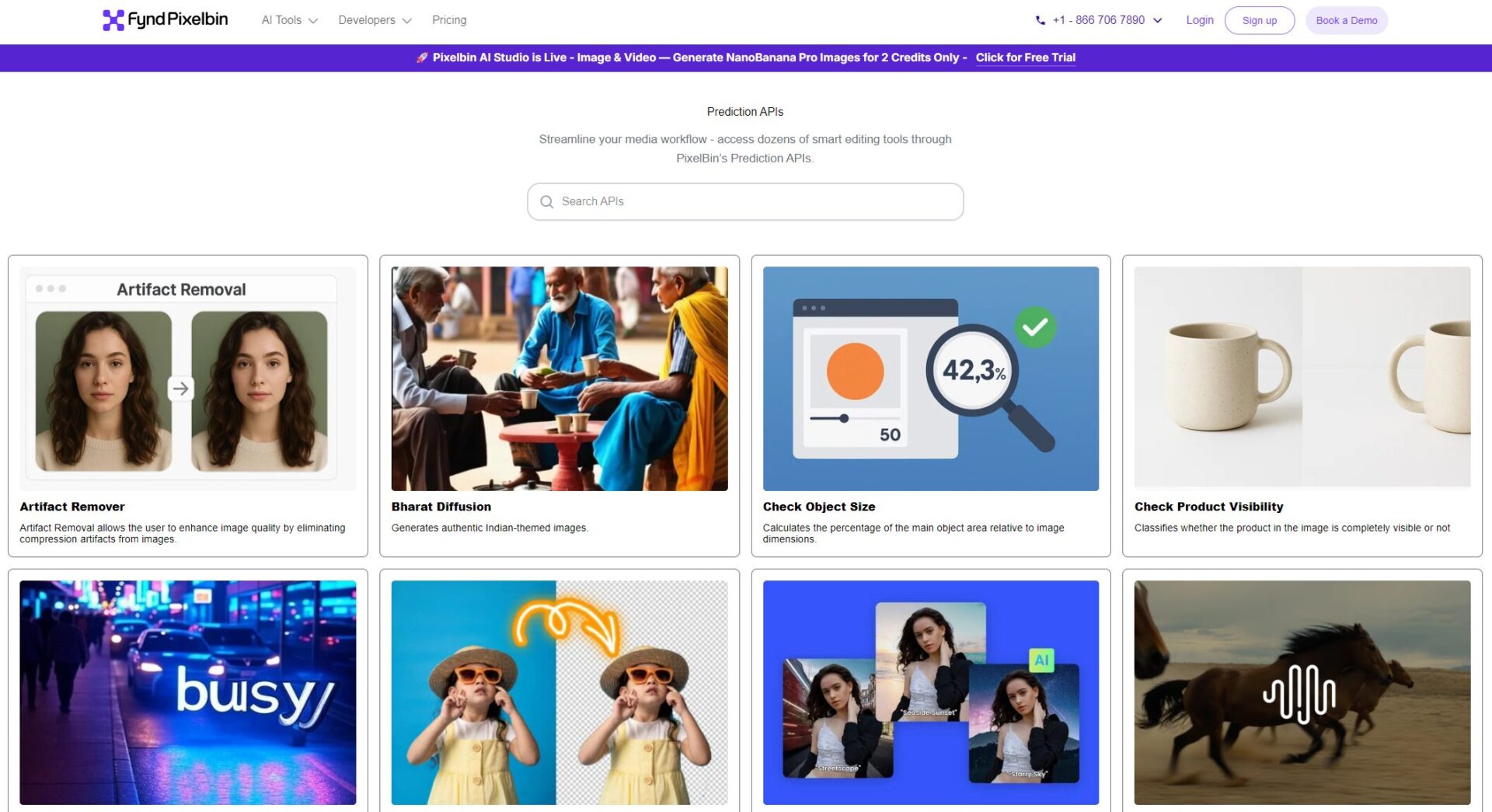The width and height of the screenshot is (1492, 812).
Task: Click the rocket icon in banner
Action: pyautogui.click(x=422, y=58)
